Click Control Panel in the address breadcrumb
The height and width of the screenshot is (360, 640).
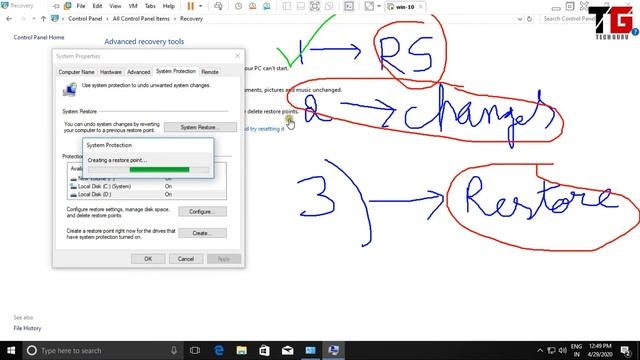(x=85, y=19)
